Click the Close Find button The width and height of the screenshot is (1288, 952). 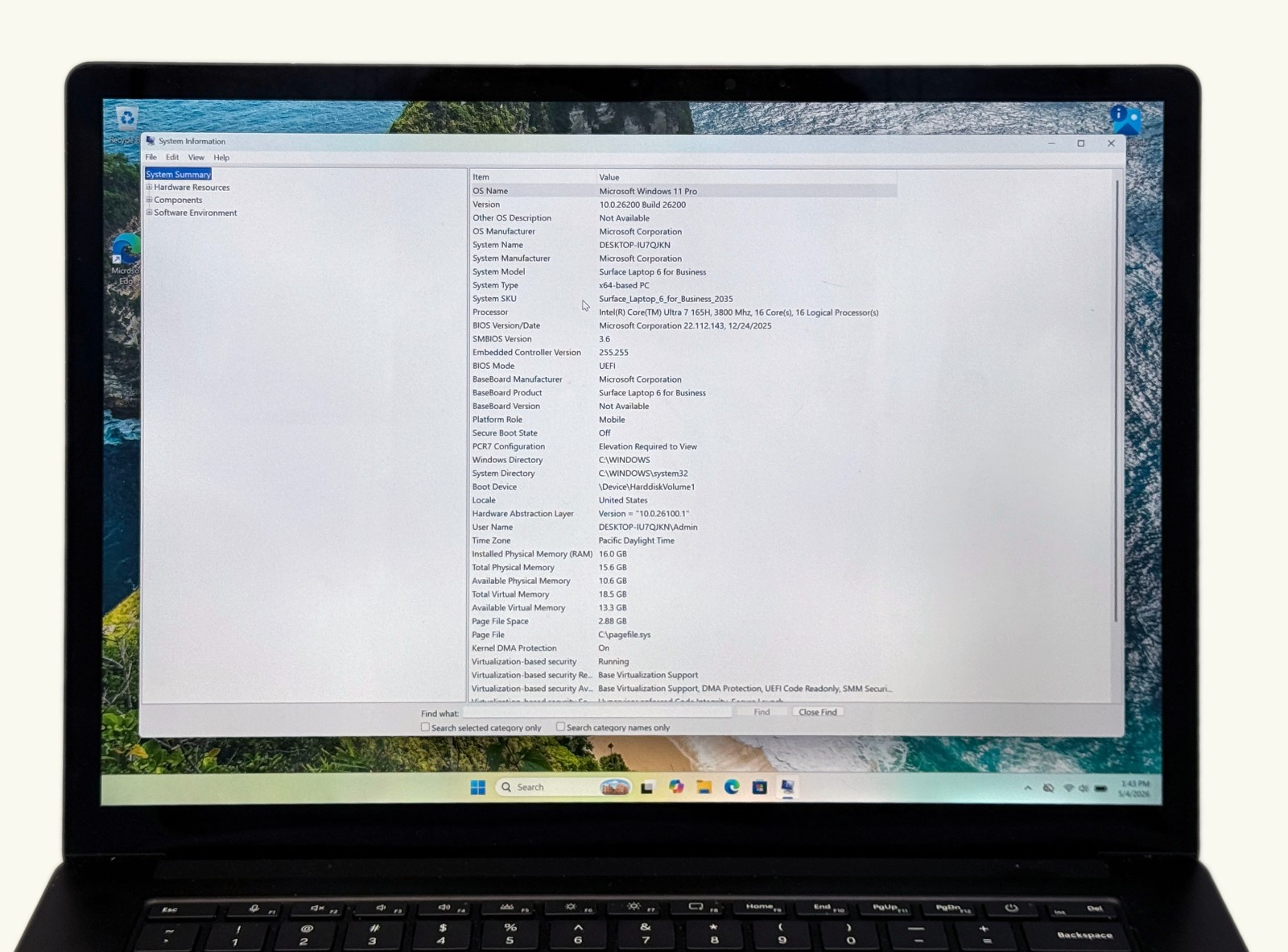[x=818, y=712]
